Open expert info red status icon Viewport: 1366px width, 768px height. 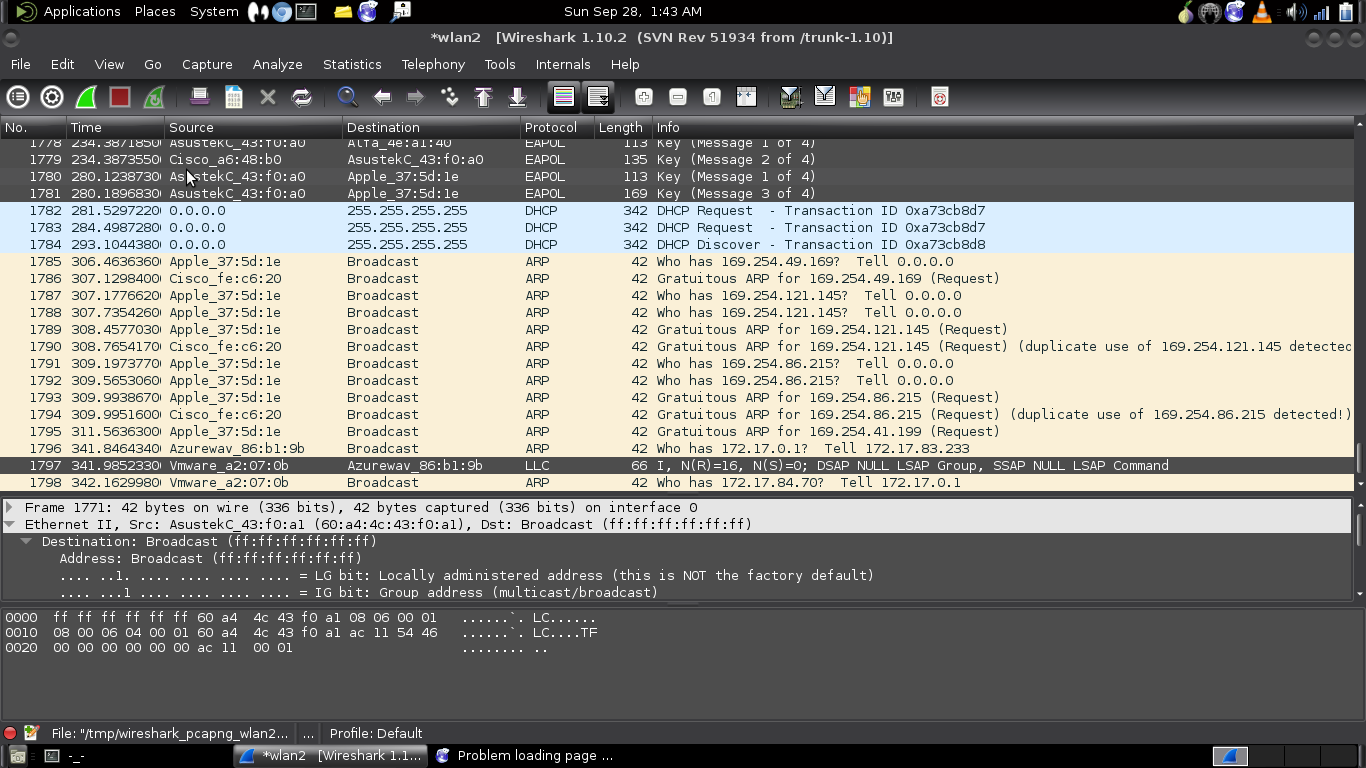click(10, 733)
